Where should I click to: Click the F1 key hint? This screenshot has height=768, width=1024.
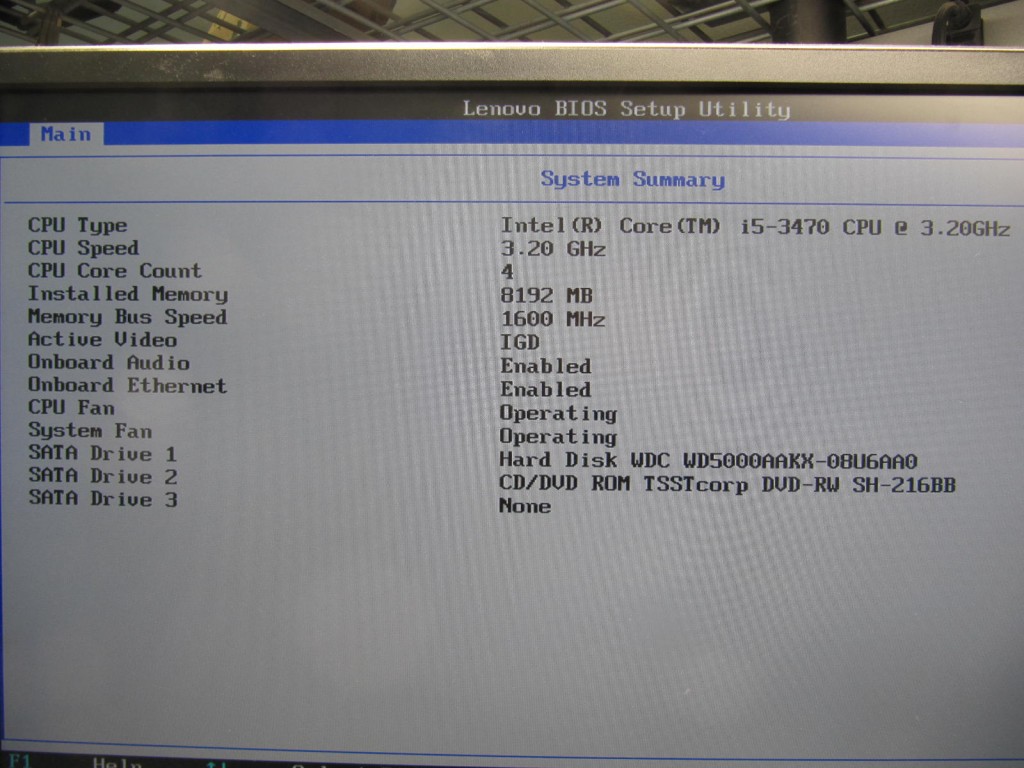point(20,761)
